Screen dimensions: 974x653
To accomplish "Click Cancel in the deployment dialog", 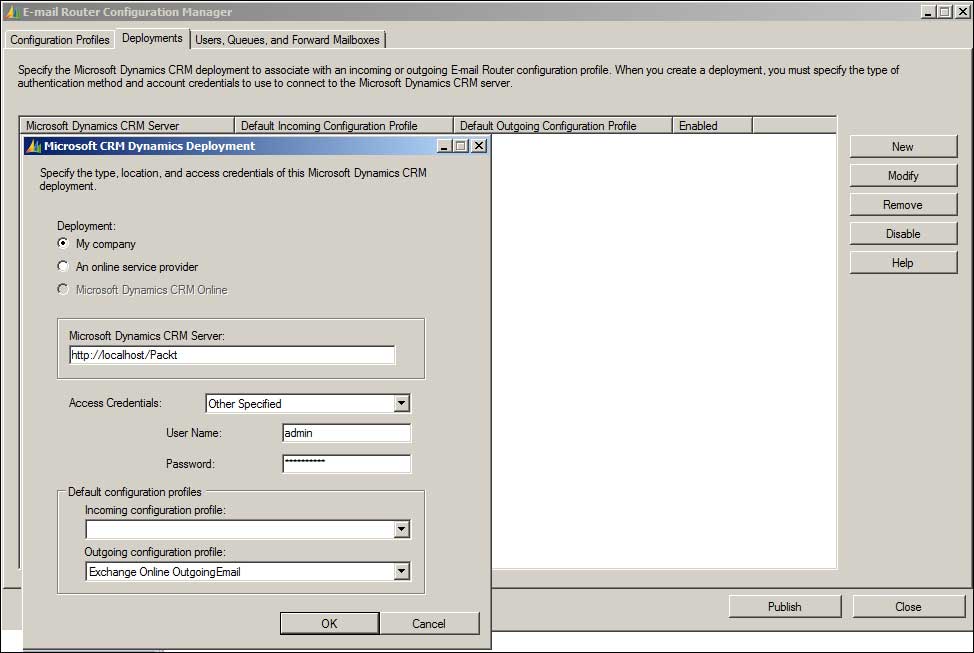I will pos(429,623).
